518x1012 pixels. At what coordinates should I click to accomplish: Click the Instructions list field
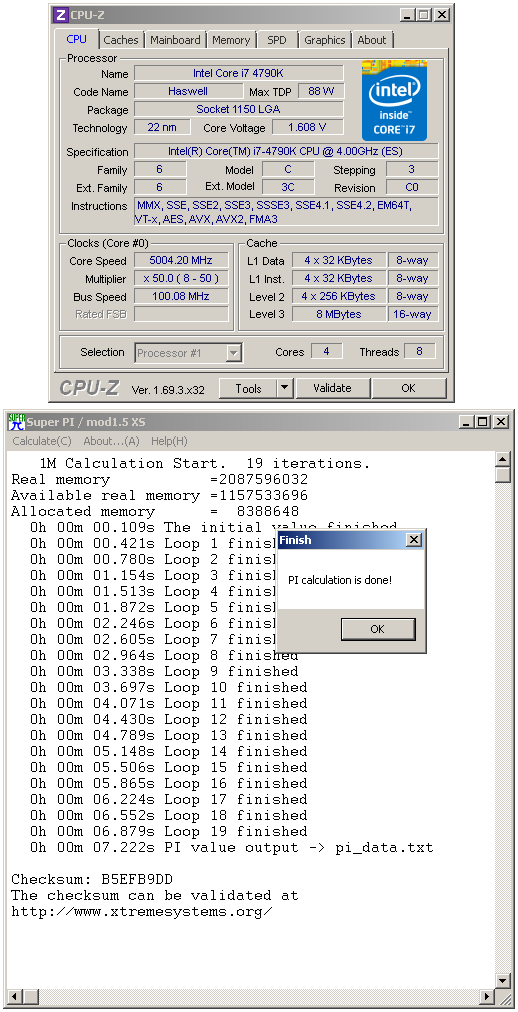(286, 212)
